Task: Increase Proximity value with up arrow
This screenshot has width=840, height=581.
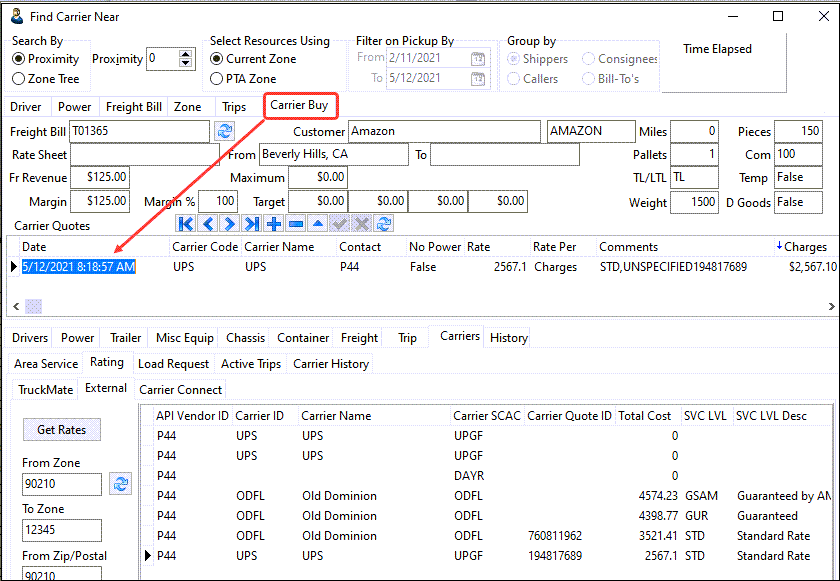Action: click(x=185, y=54)
